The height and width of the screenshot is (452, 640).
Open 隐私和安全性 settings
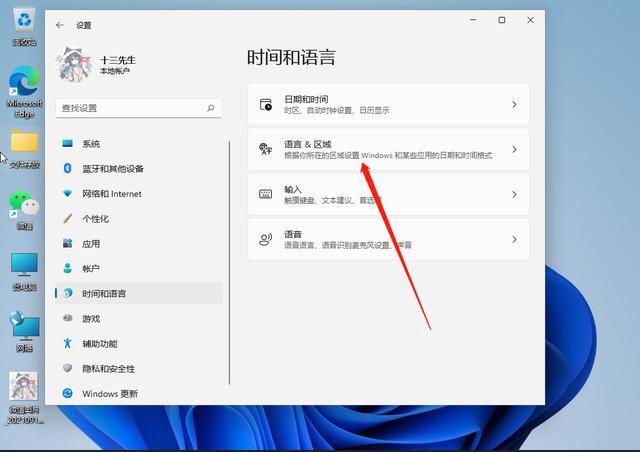(x=139, y=369)
